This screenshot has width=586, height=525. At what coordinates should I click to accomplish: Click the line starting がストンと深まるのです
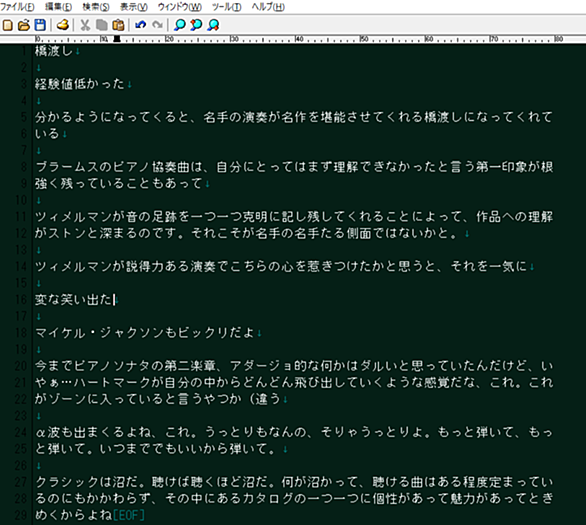pyautogui.click(x=248, y=233)
